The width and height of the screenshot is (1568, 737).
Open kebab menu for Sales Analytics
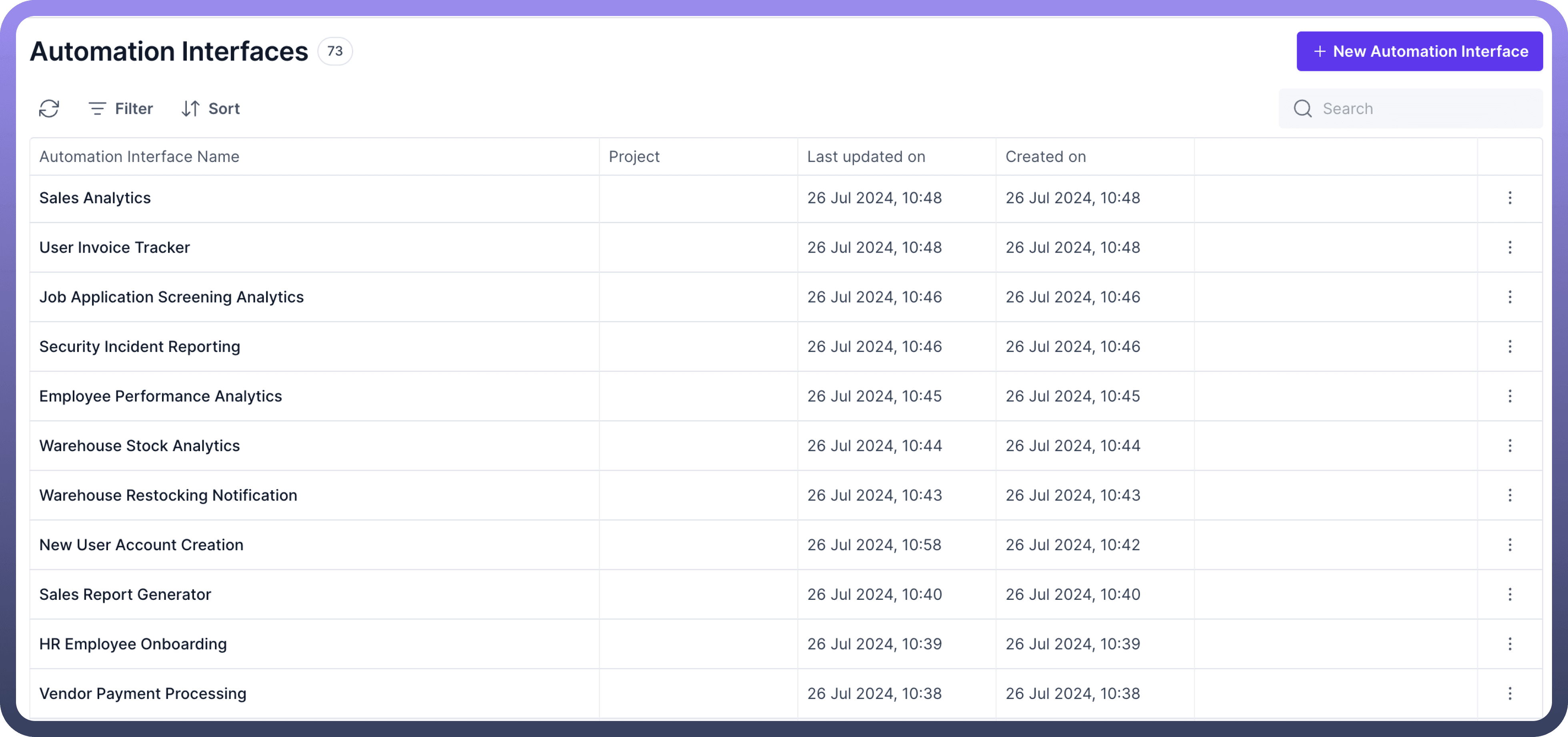coord(1510,198)
